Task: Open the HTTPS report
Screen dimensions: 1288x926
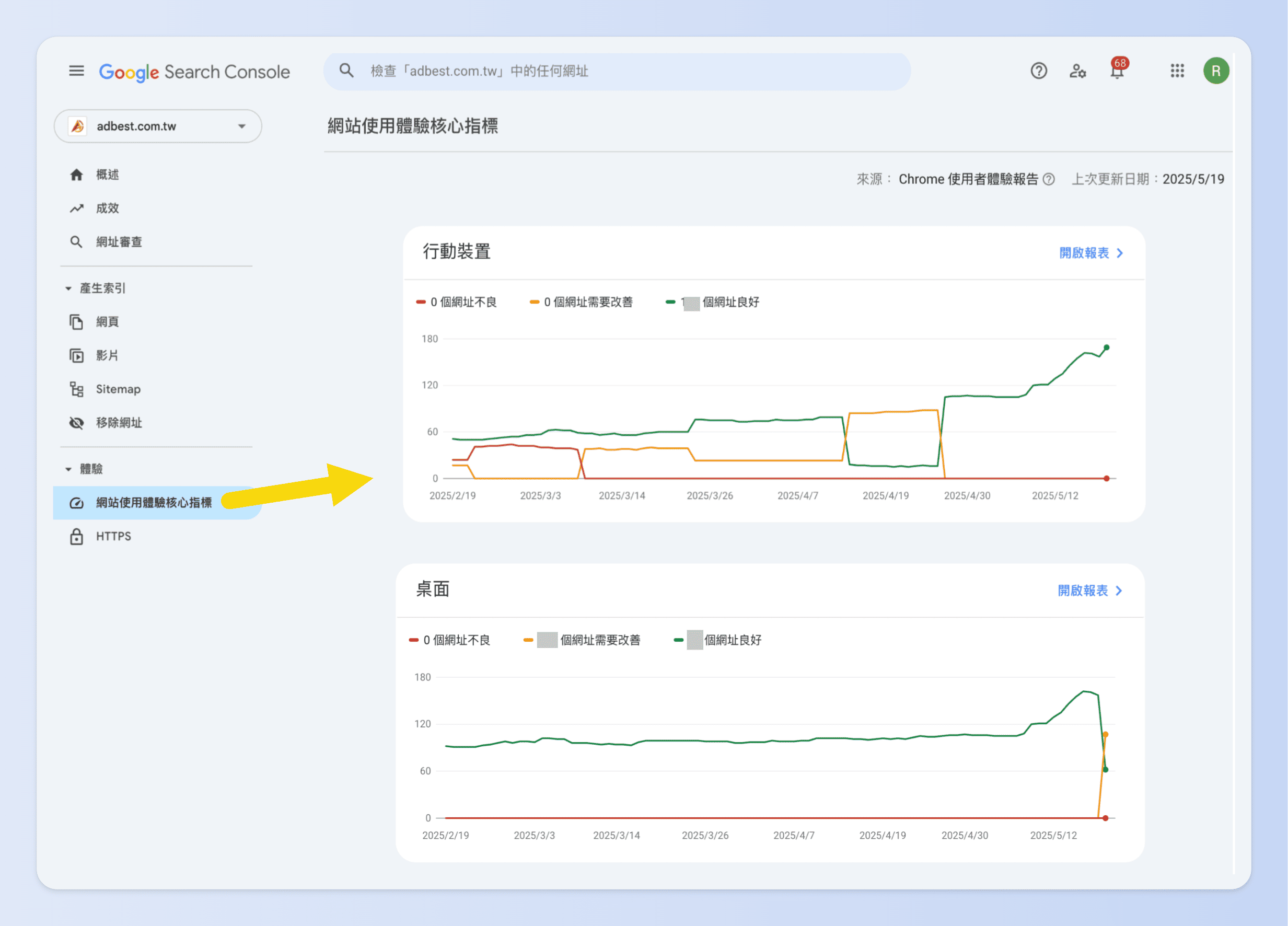Action: pos(113,536)
